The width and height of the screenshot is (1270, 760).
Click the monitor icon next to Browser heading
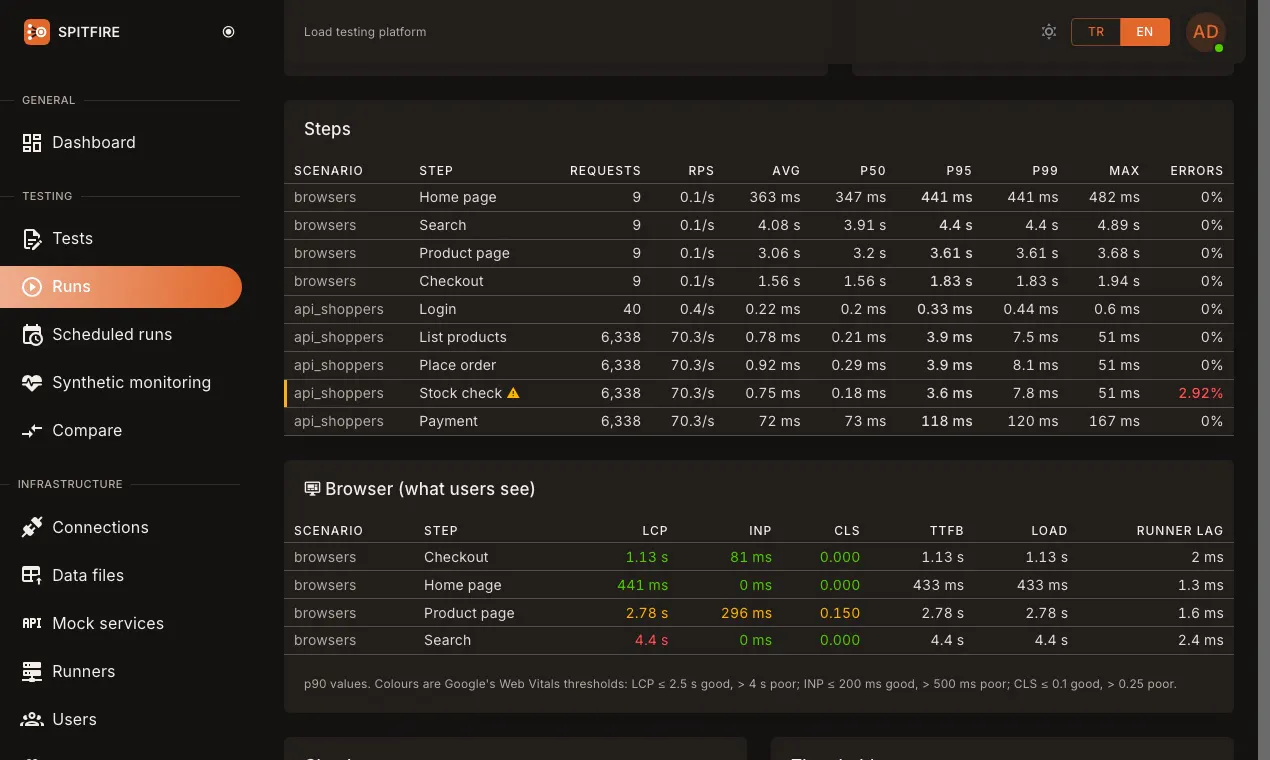coord(312,489)
